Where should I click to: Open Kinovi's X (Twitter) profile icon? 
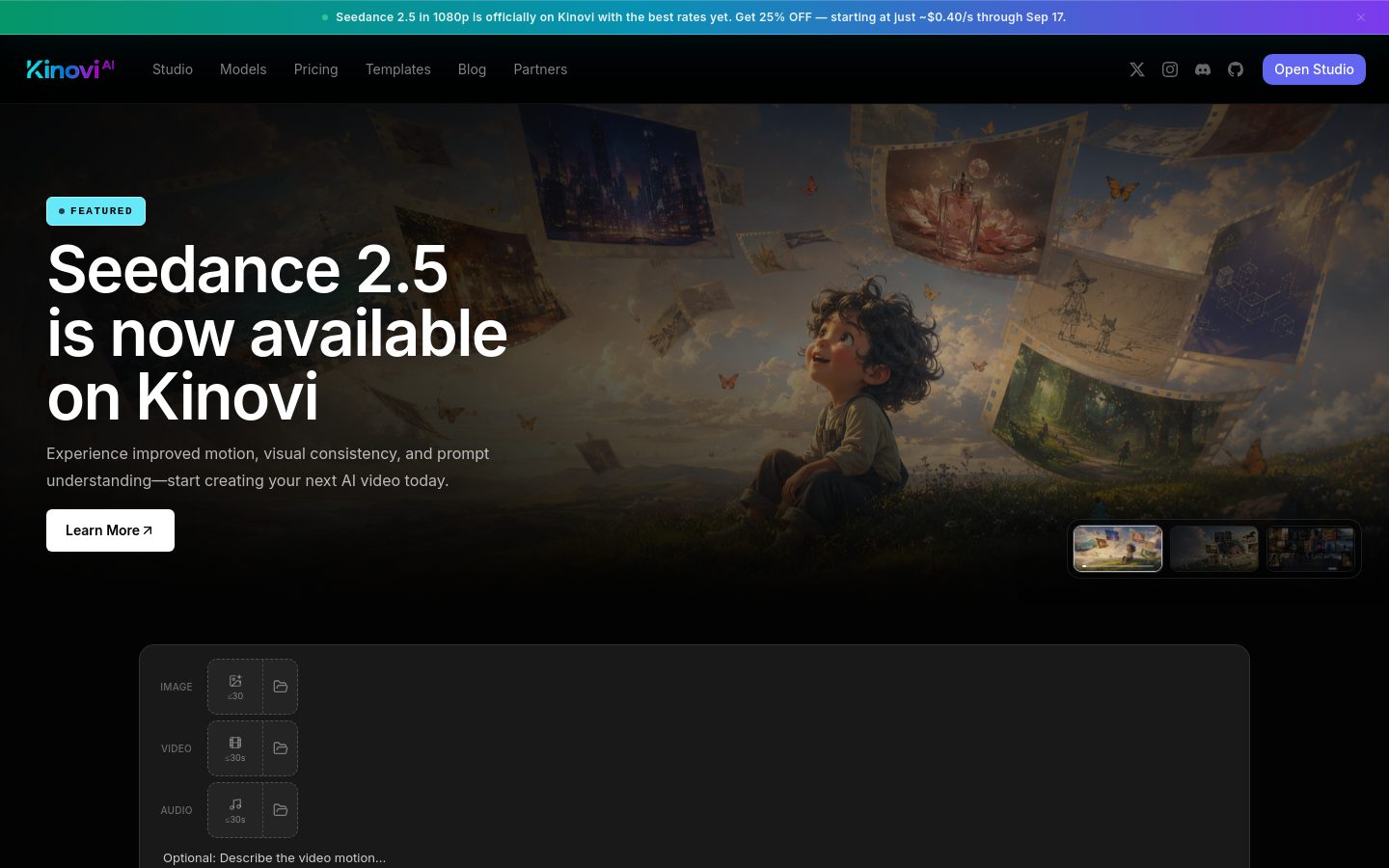pyautogui.click(x=1137, y=69)
